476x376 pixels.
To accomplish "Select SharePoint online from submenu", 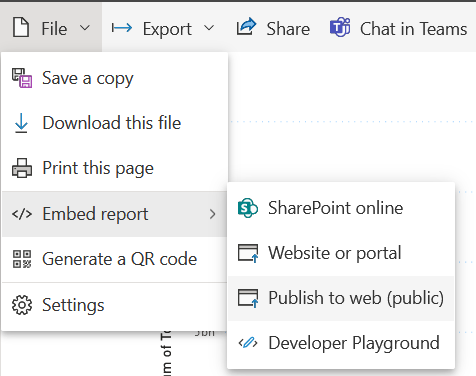I will [x=341, y=208].
